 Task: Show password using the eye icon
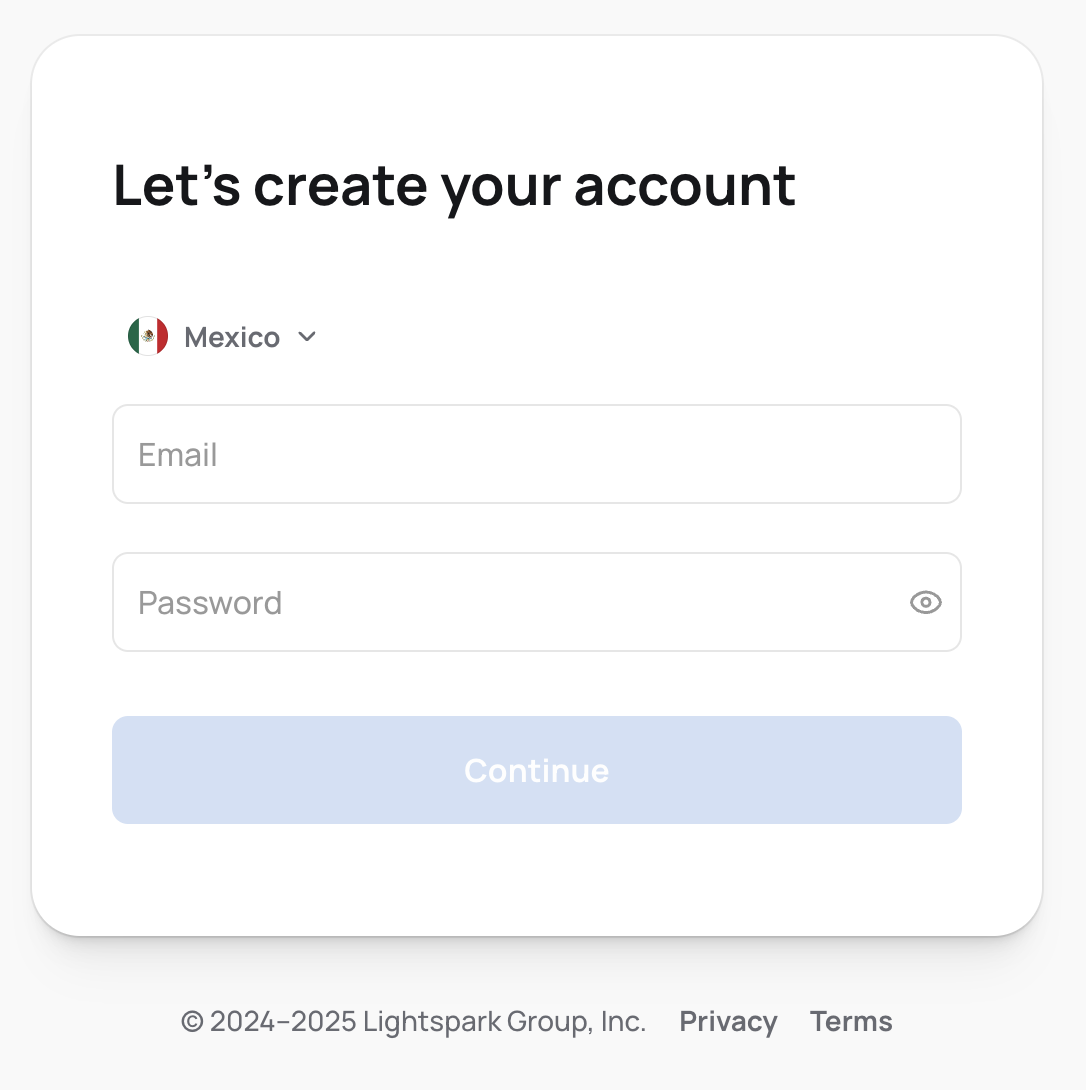[925, 602]
